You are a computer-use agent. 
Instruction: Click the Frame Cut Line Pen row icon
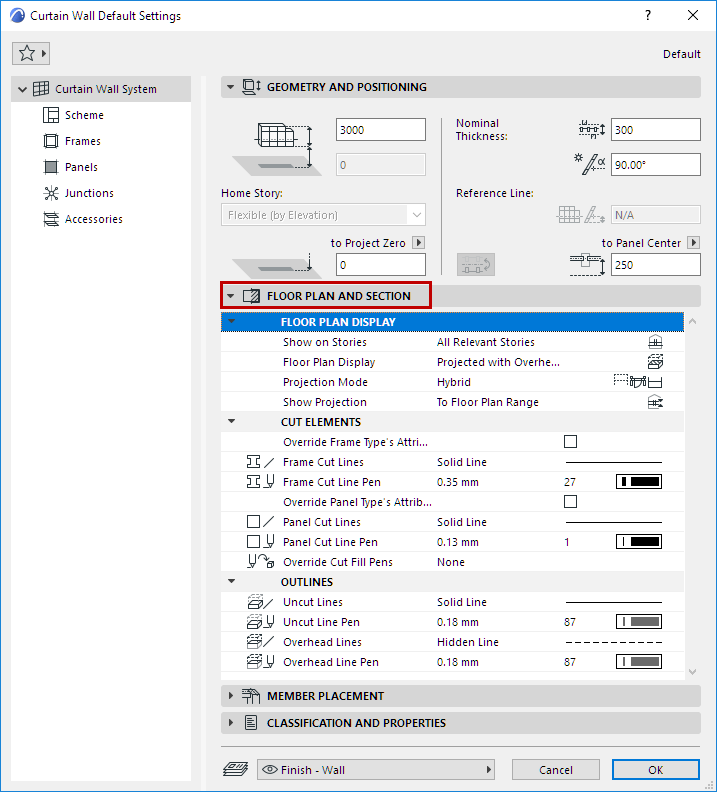point(261,482)
